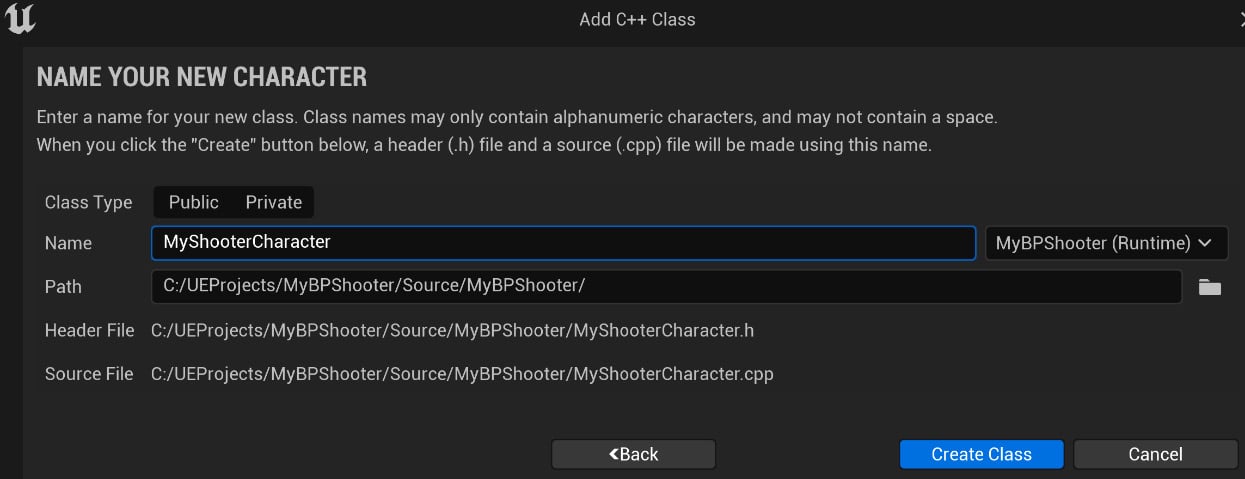Click the Header File label
The height and width of the screenshot is (479, 1245).
coord(89,330)
